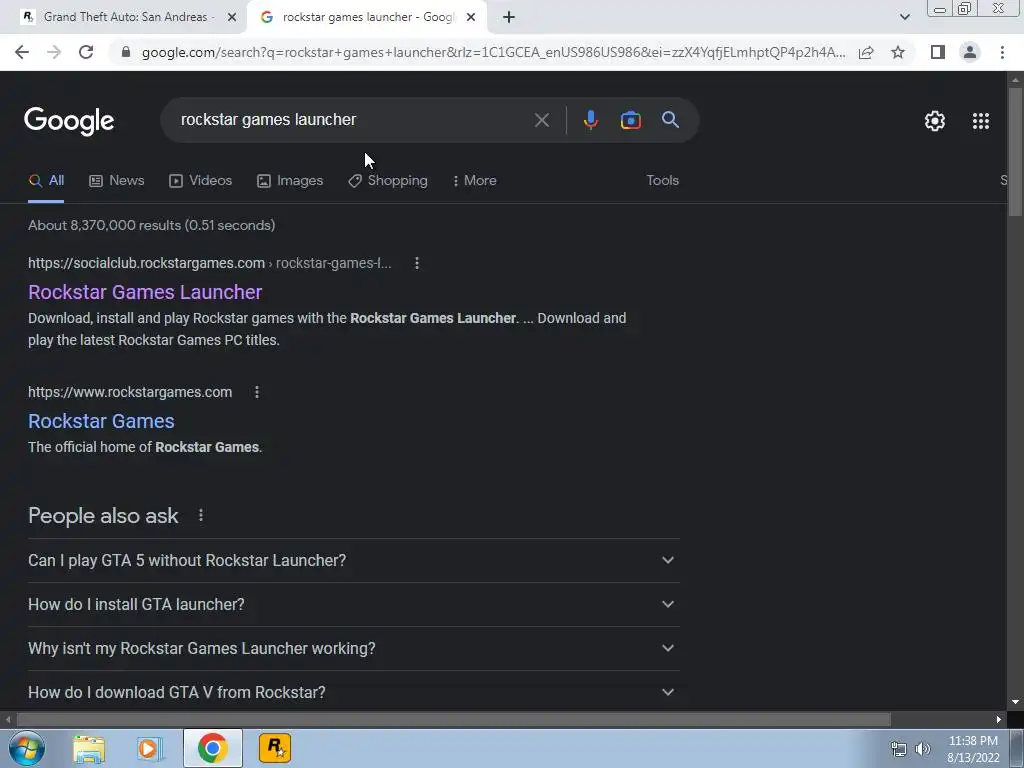Launch Windows Media Player from taskbar
This screenshot has height=768, width=1024.
[150, 749]
